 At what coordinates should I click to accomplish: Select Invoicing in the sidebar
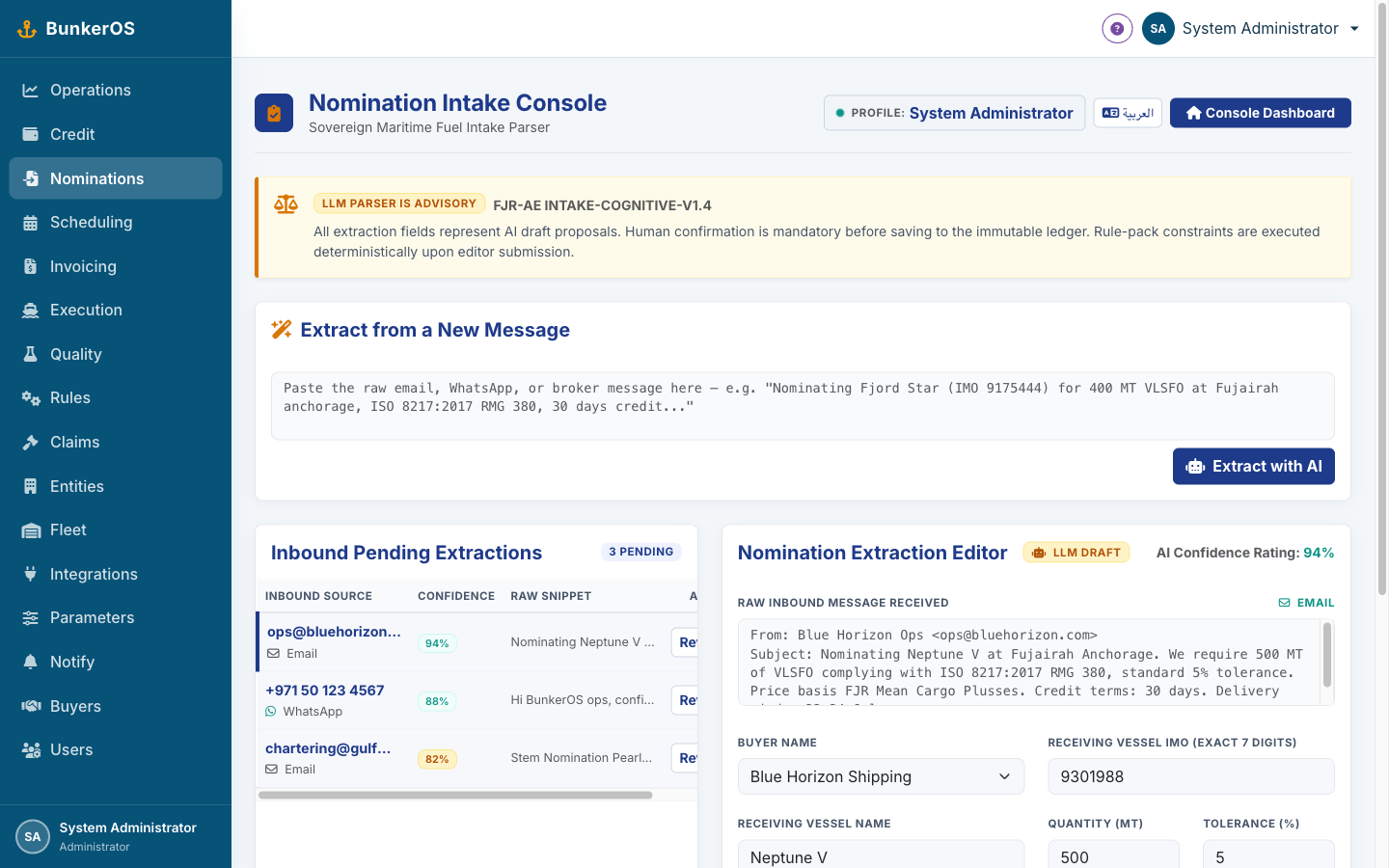click(x=116, y=266)
